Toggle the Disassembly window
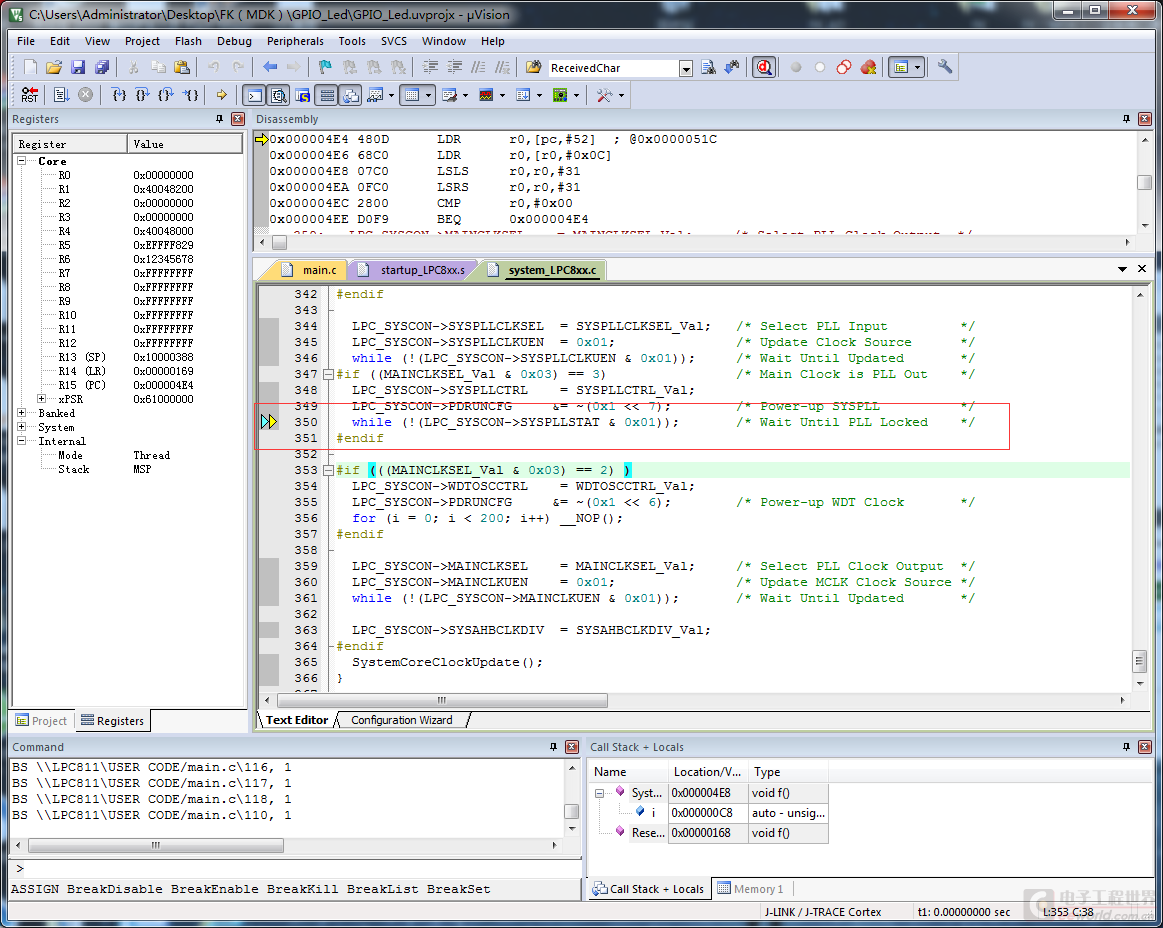Viewport: 1163px width, 928px height. coord(279,95)
